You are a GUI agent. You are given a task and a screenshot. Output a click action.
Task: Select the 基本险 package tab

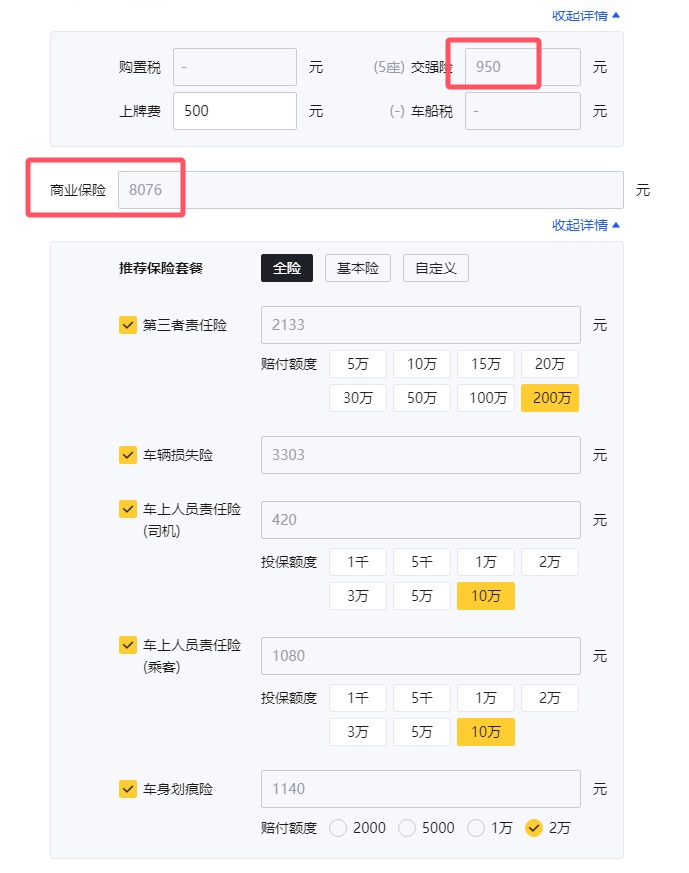click(358, 268)
